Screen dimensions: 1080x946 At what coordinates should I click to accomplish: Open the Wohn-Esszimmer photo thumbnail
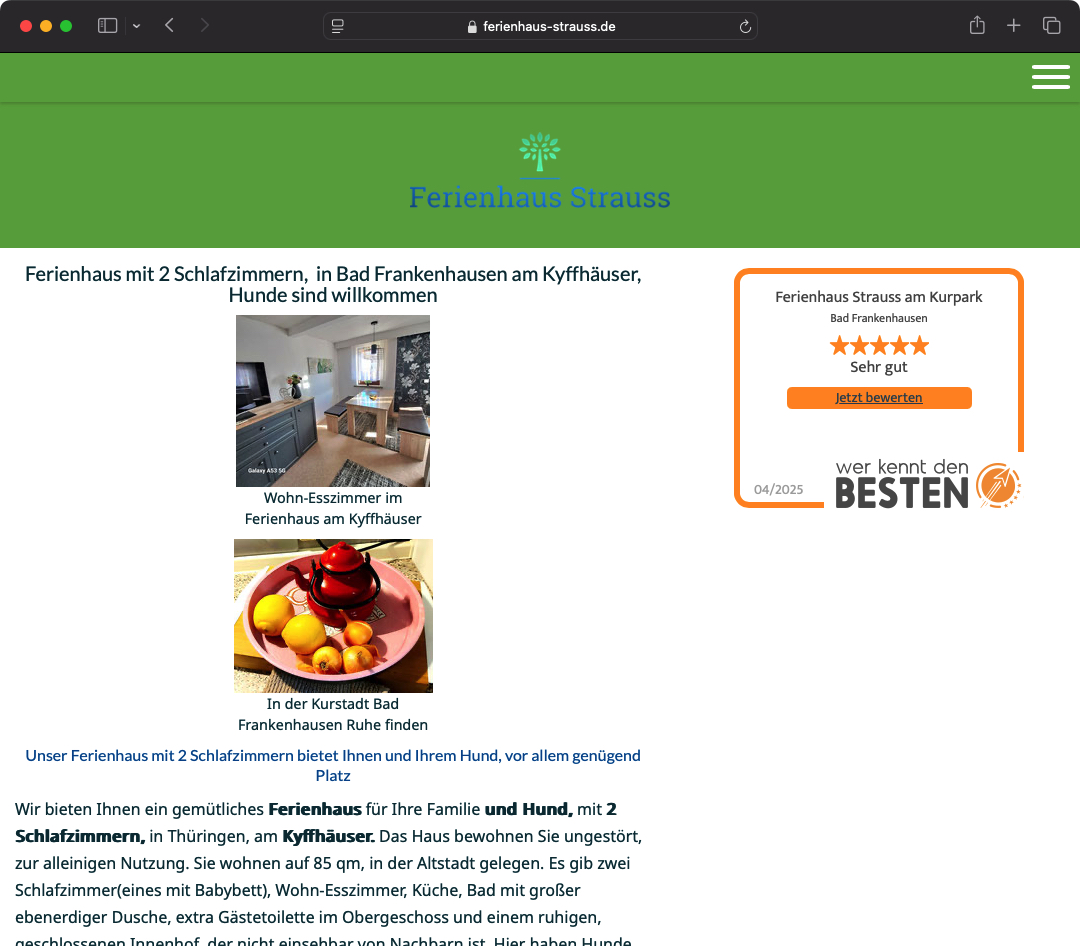coord(333,401)
